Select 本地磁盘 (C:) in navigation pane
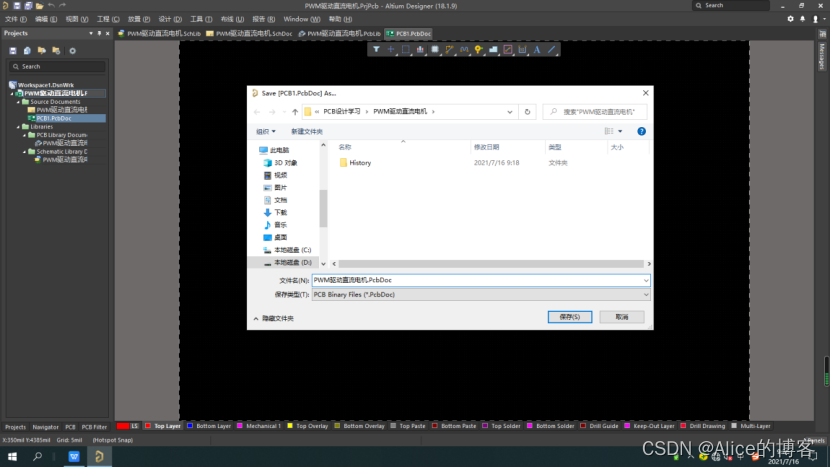Image resolution: width=831 pixels, height=468 pixels. point(287,250)
